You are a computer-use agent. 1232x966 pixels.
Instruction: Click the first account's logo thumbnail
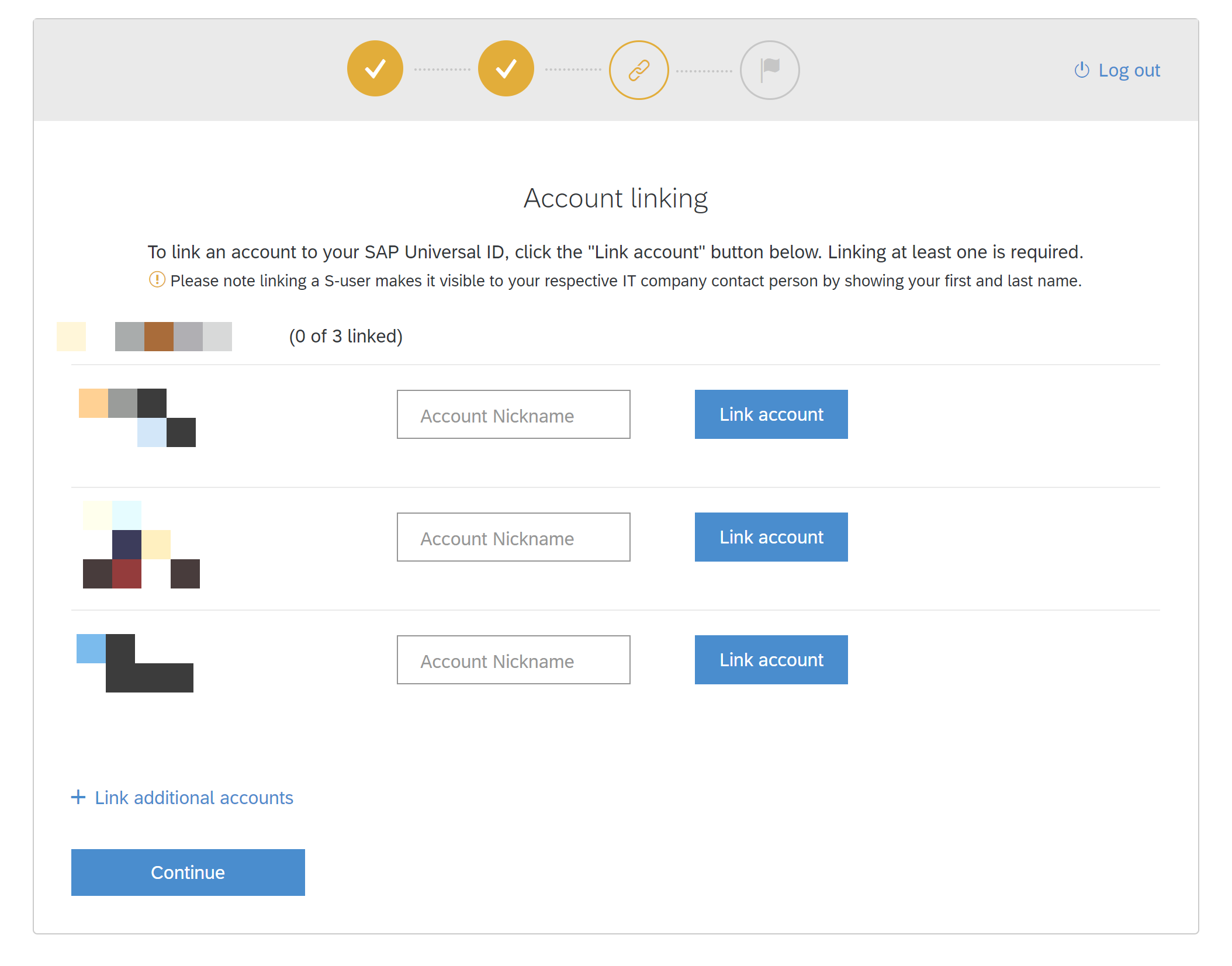tap(136, 417)
